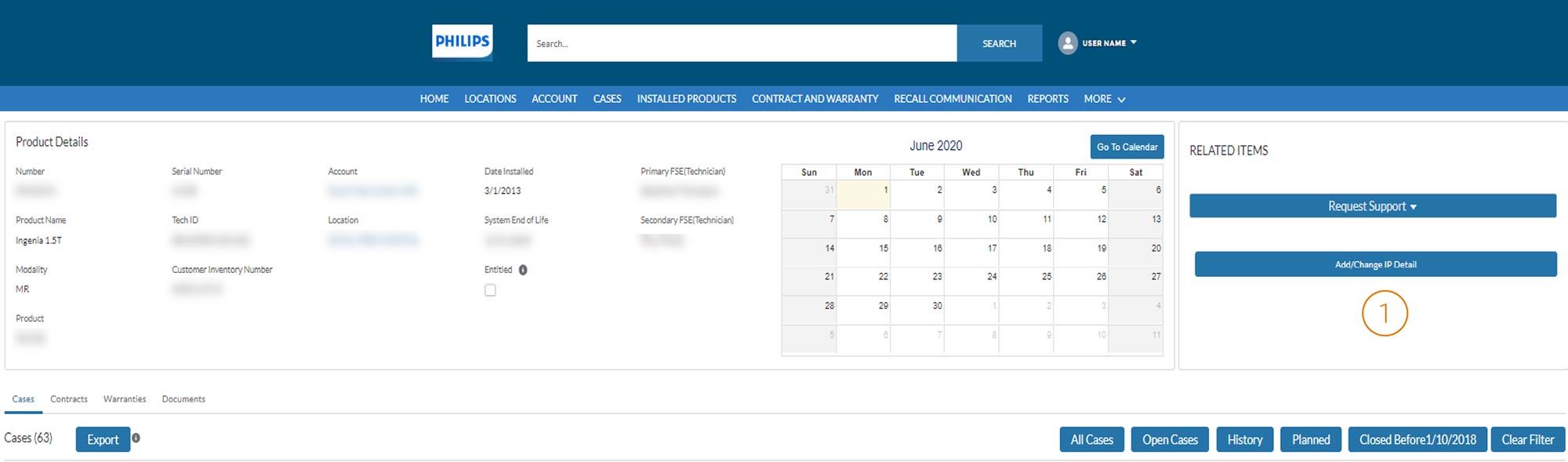Go to INSTALLED PRODUCTS menu
Image resolution: width=1568 pixels, height=462 pixels.
click(x=686, y=99)
